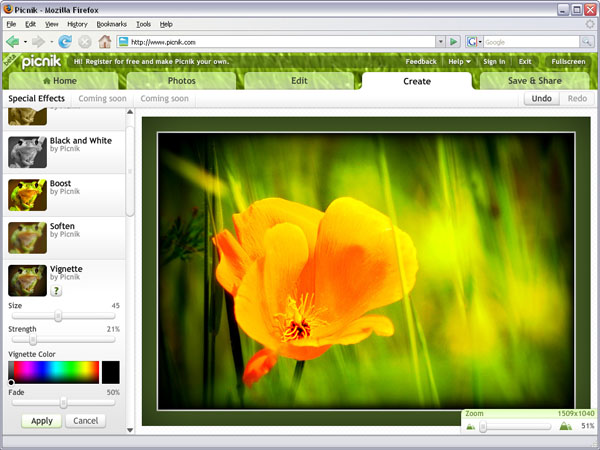Click the Firefox back arrow button

tap(13, 41)
